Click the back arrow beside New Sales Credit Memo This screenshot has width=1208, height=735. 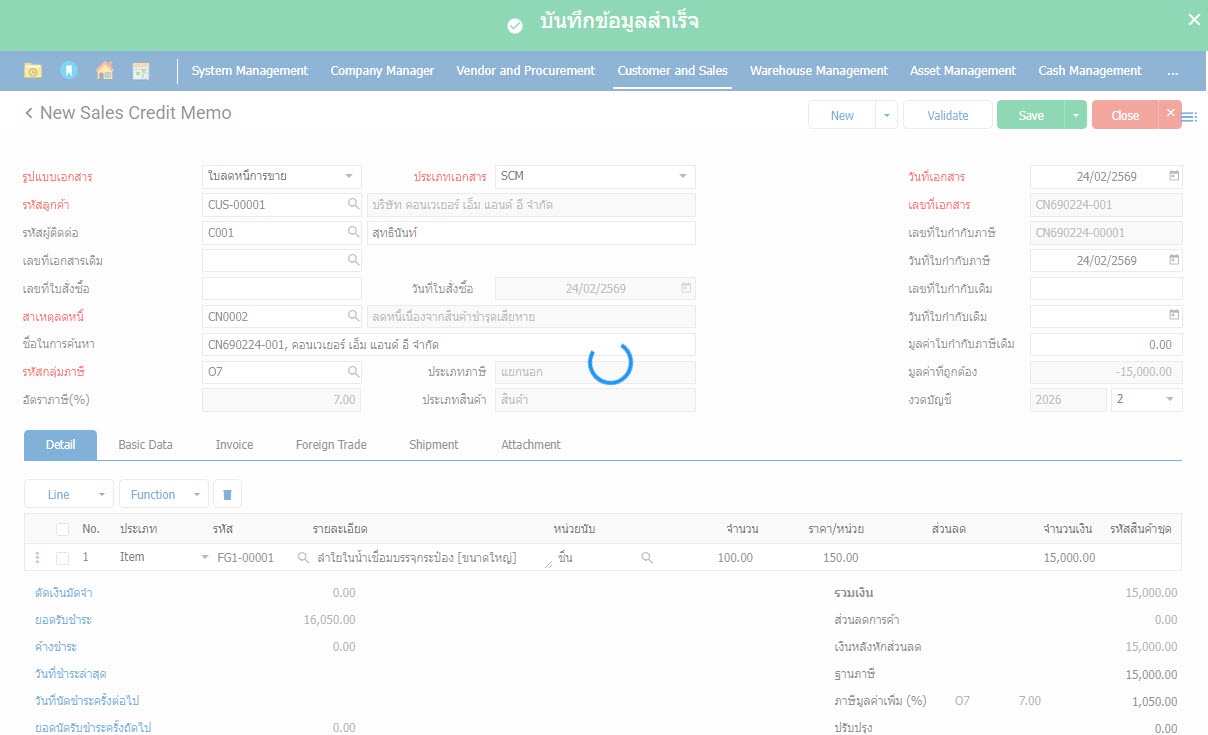point(29,114)
